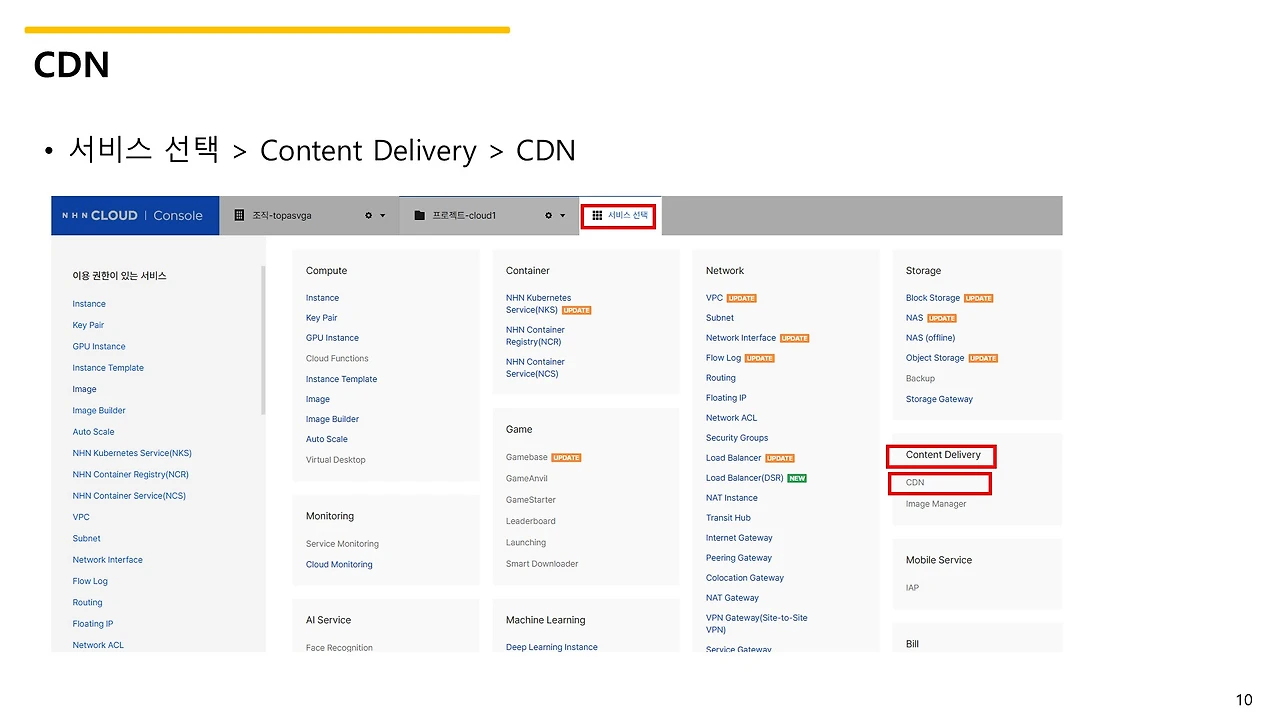The width and height of the screenshot is (1280, 720).
Task: Open Key Pair in the Compute section
Action: pyautogui.click(x=321, y=318)
